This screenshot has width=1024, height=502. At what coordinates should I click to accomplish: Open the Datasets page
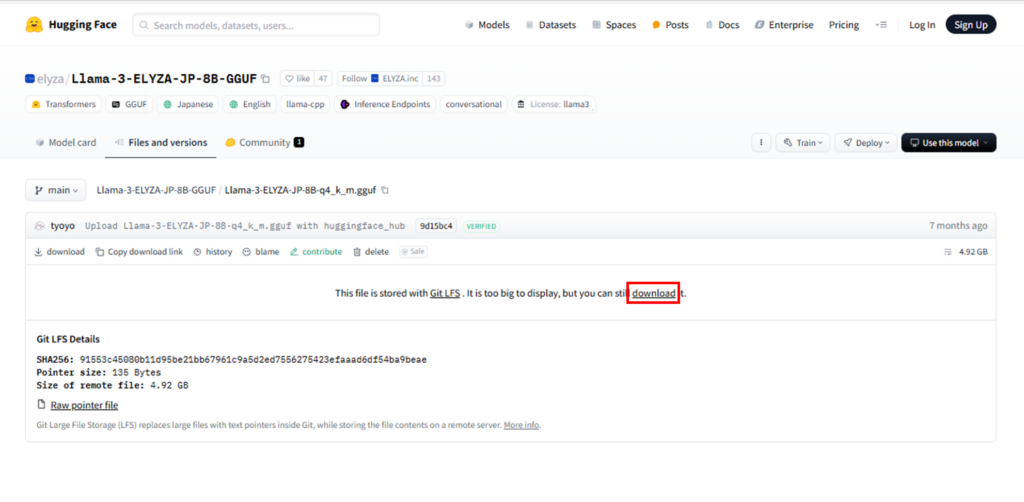click(x=551, y=25)
